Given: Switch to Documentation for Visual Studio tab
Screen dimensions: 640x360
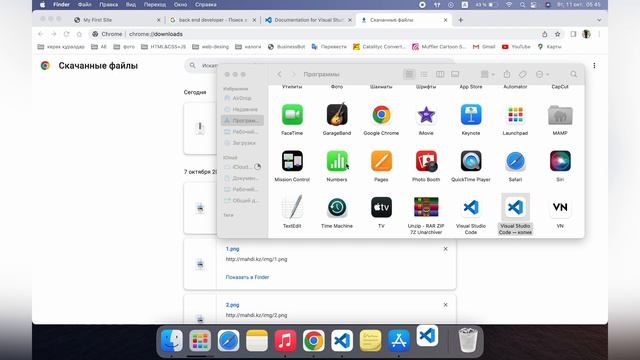Looking at the screenshot, I should [308, 20].
